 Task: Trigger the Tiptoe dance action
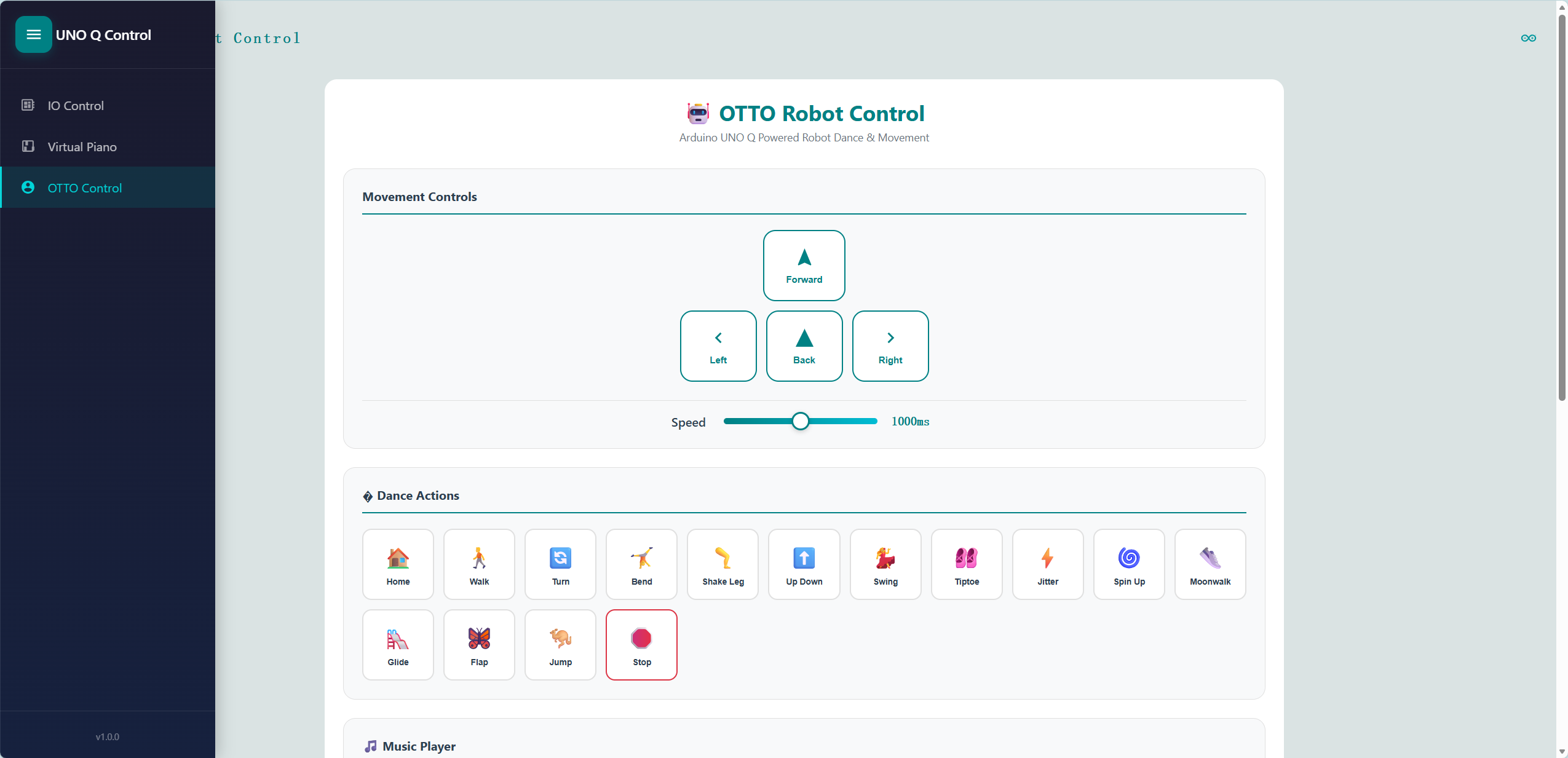pos(967,564)
